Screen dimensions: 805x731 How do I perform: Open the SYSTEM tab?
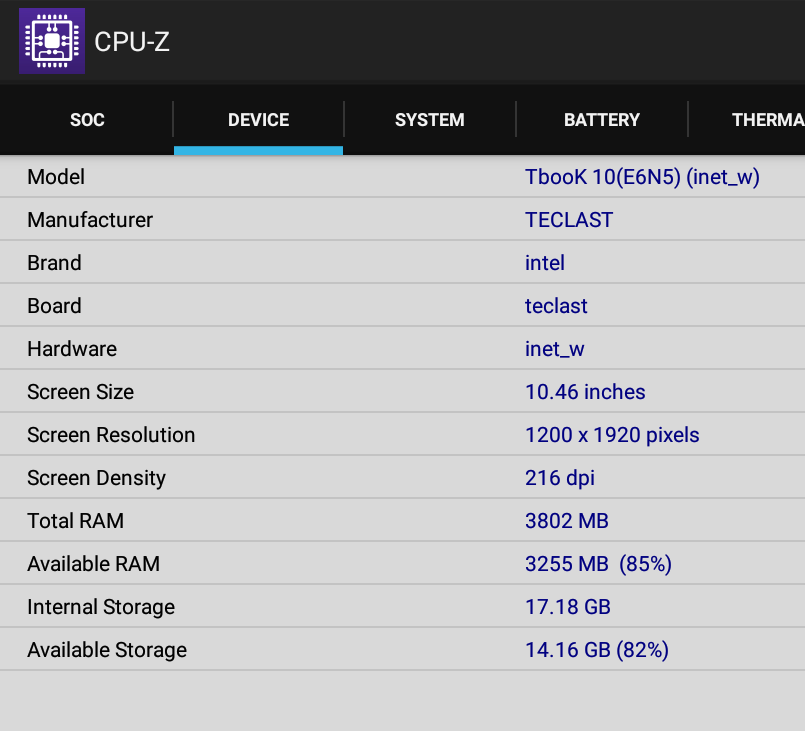[430, 120]
